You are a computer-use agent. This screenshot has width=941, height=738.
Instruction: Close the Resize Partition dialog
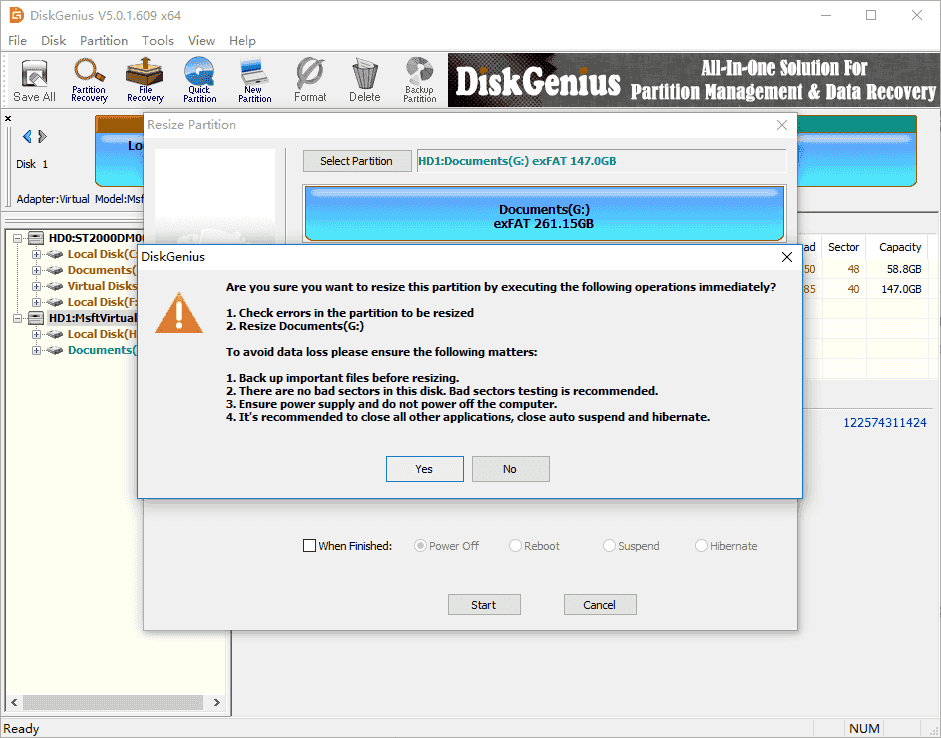781,125
